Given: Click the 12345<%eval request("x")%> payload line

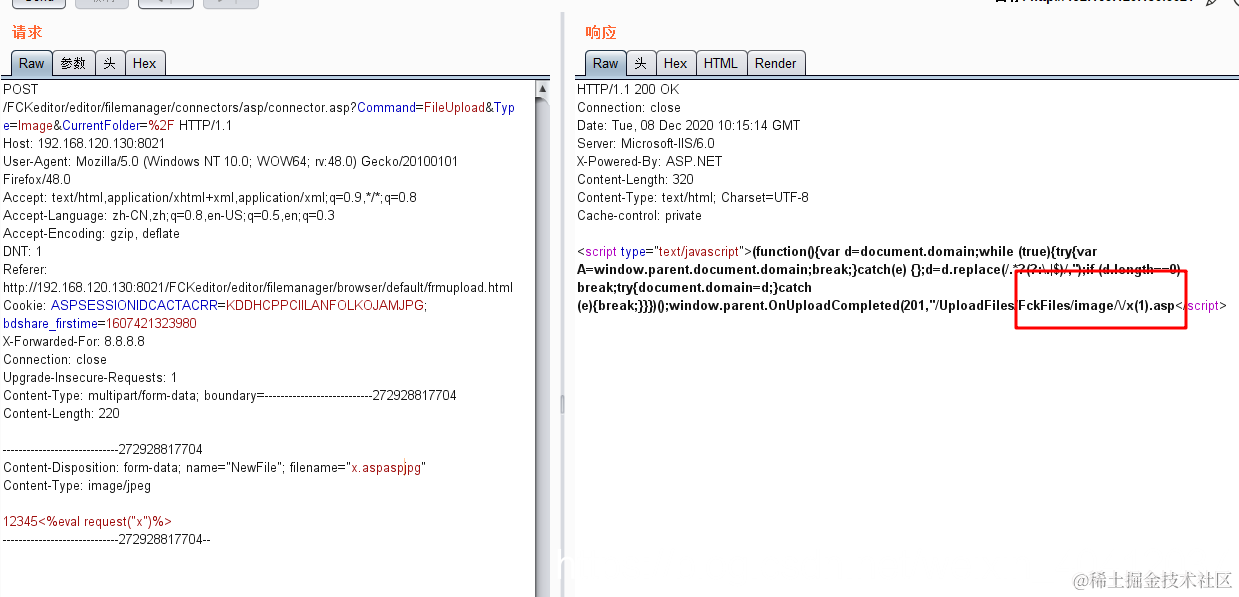Looking at the screenshot, I should coord(87,521).
